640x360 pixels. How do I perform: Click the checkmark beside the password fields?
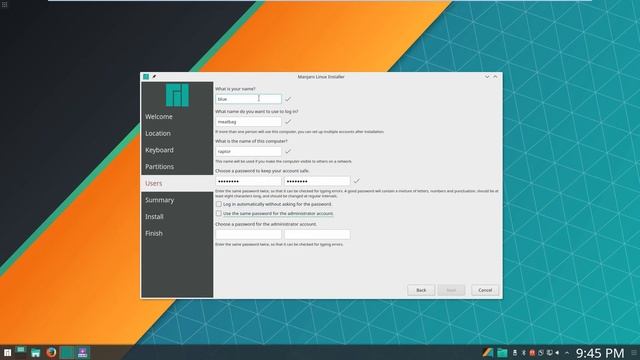point(356,181)
